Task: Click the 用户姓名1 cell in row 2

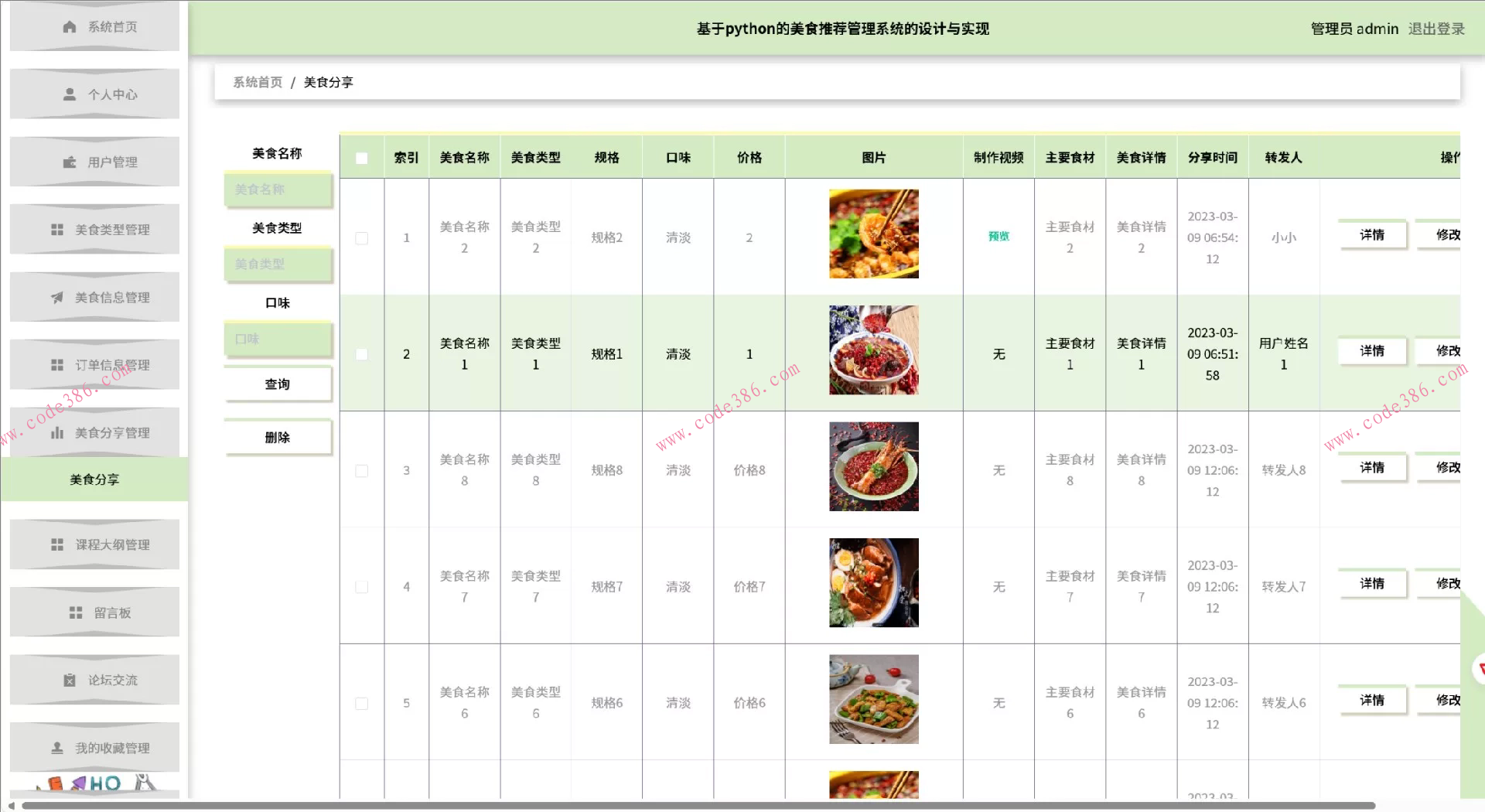Action: pyautogui.click(x=1284, y=354)
